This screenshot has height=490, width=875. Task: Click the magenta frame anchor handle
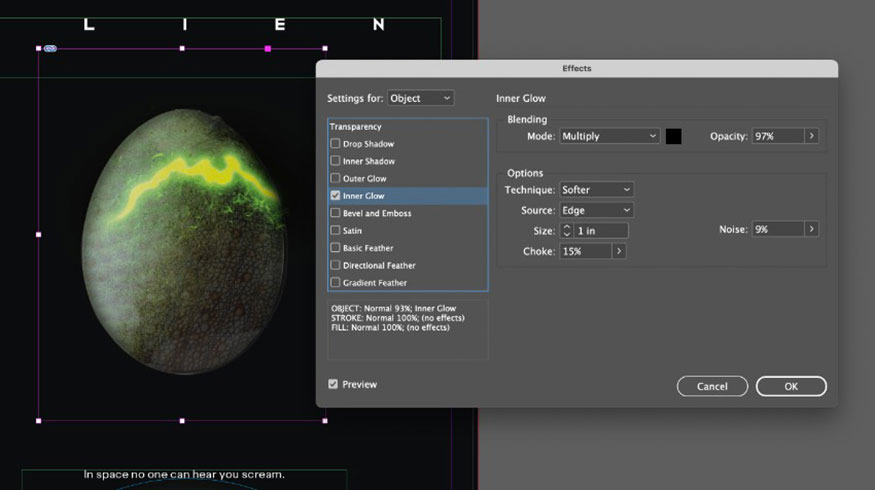pyautogui.click(x=268, y=49)
